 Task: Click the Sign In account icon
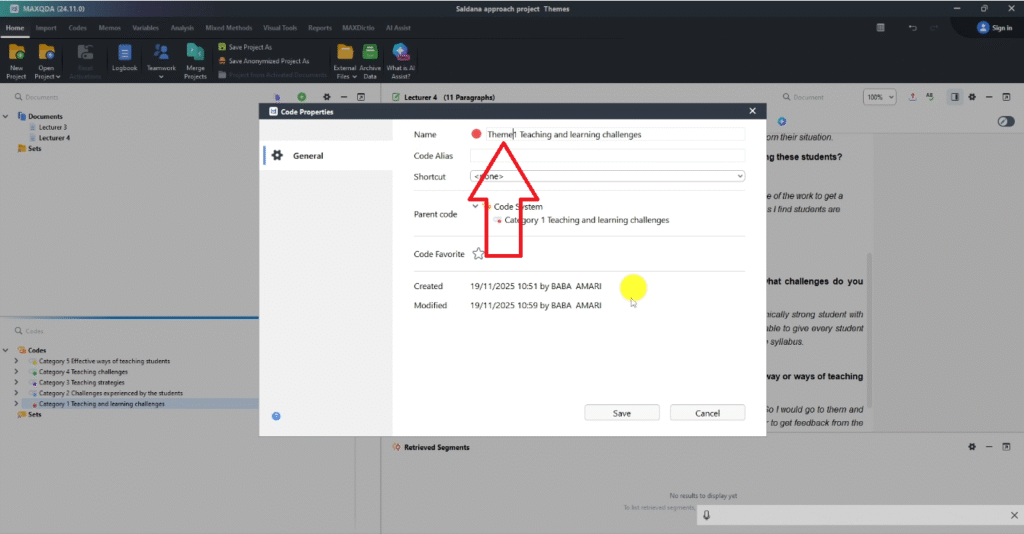(983, 28)
